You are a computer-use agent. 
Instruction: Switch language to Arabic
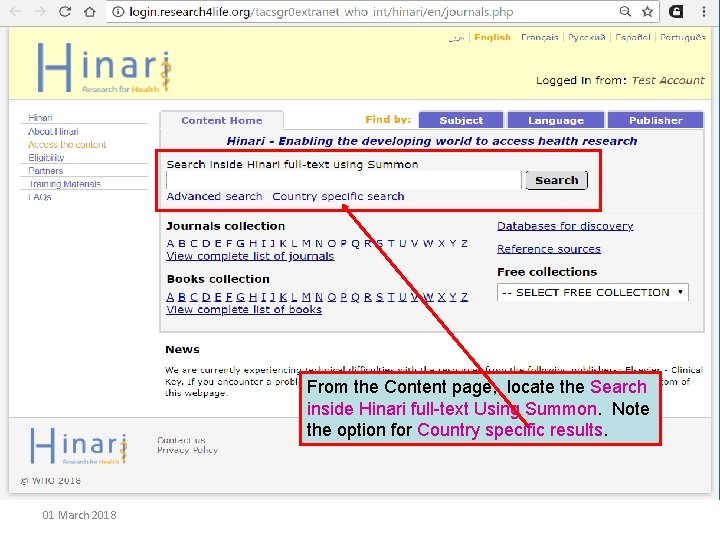coord(456,38)
